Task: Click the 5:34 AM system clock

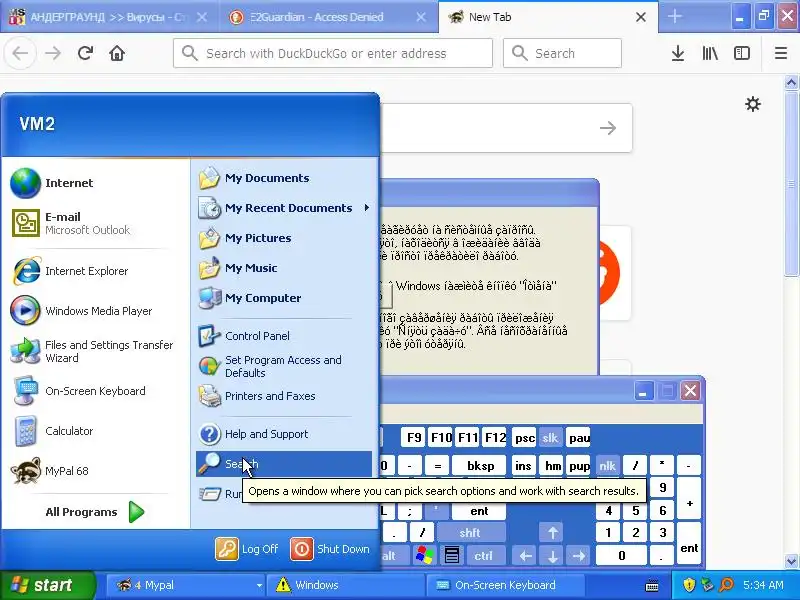Action: click(763, 585)
